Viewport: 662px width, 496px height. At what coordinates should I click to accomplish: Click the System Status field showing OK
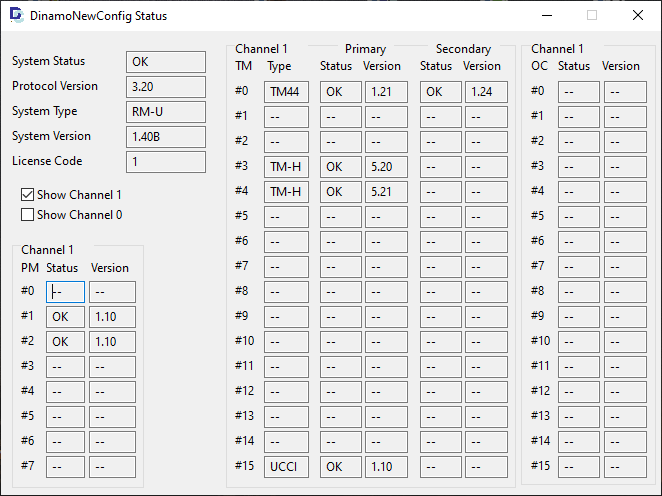point(165,62)
